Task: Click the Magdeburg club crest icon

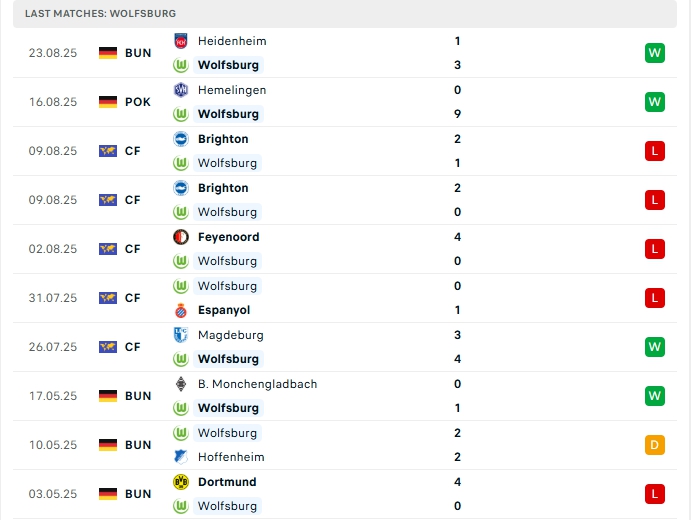Action: tap(181, 335)
